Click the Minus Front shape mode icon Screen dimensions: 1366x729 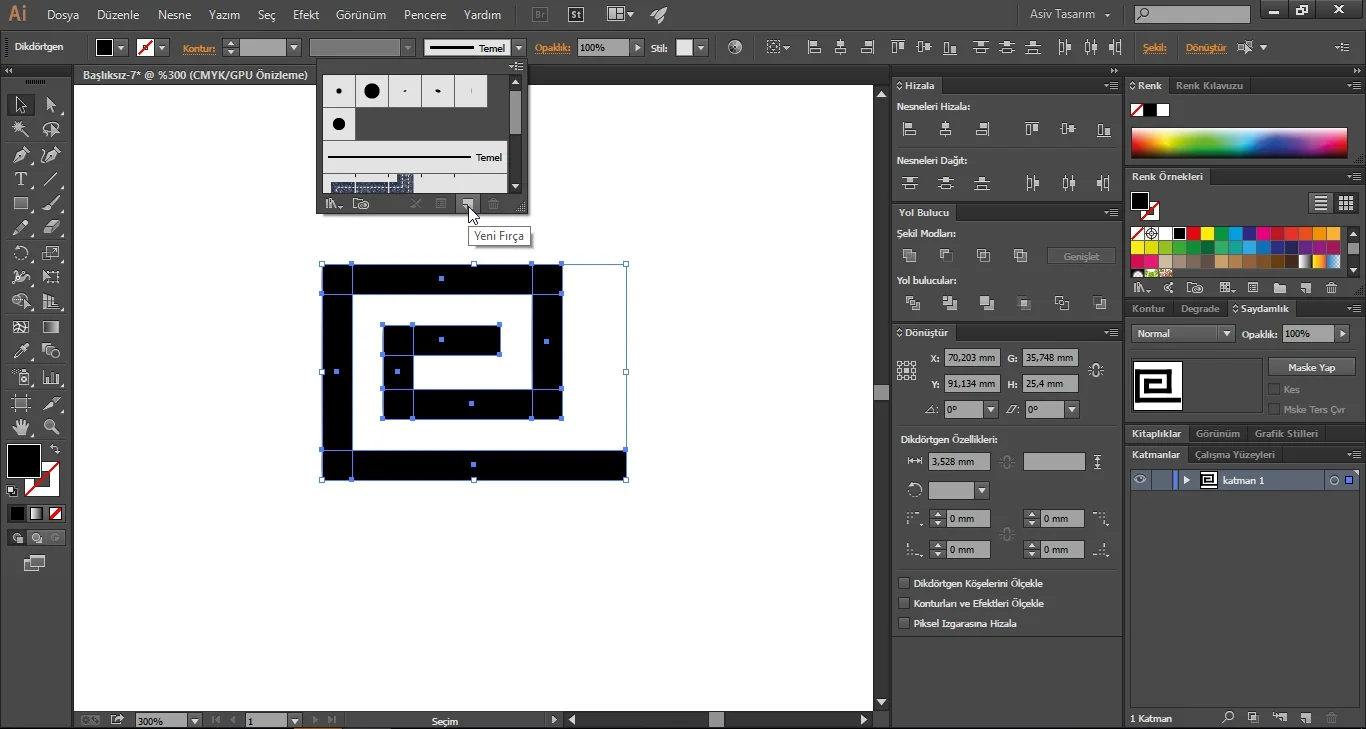coord(946,256)
